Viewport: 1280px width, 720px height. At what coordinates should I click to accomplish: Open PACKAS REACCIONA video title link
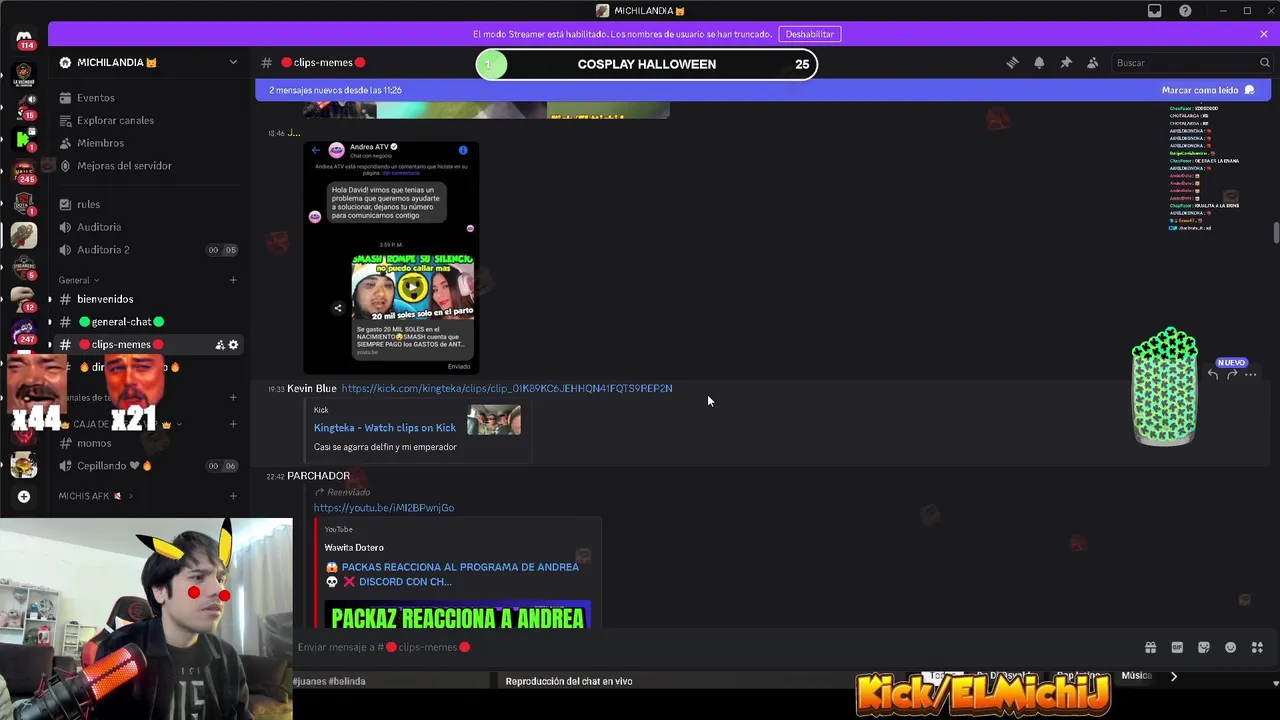tap(452, 574)
